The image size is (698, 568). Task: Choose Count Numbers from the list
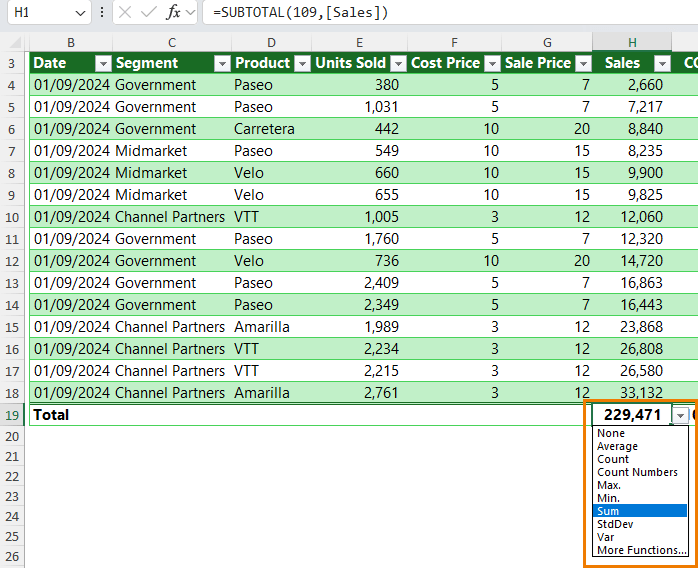[x=640, y=472]
